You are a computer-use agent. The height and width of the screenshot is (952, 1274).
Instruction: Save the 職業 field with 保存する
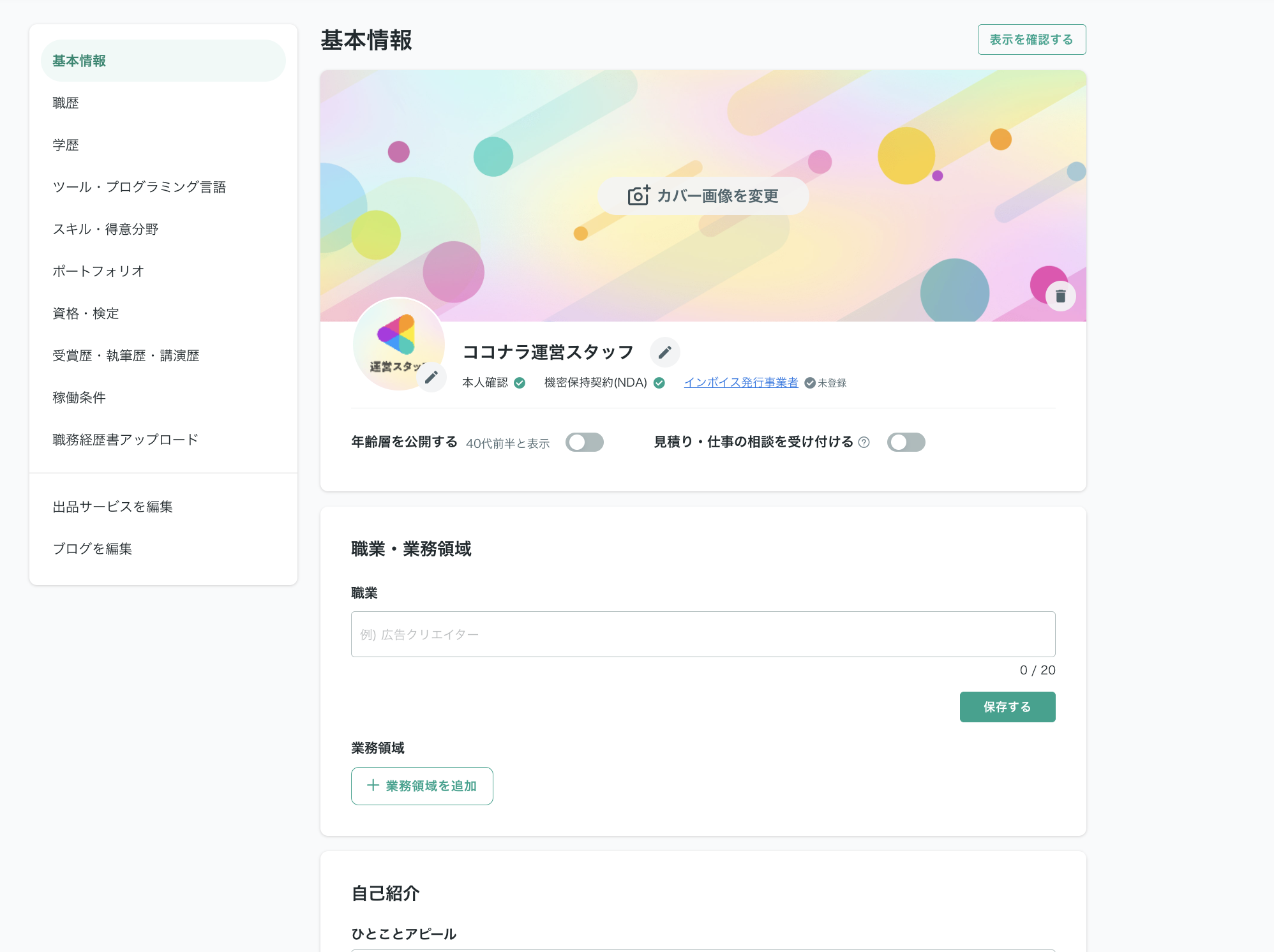point(1007,706)
